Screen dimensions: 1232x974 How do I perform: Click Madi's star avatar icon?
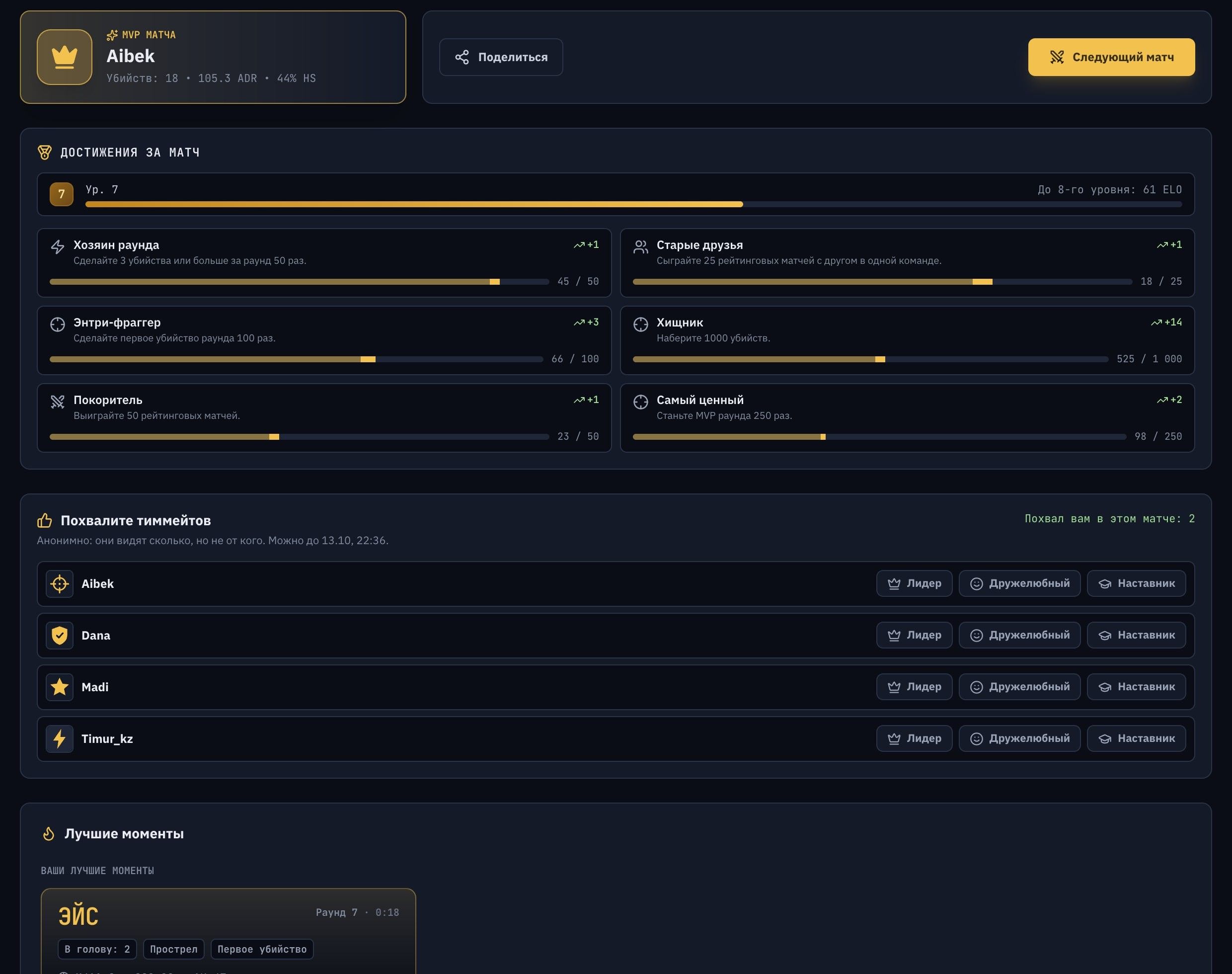59,687
